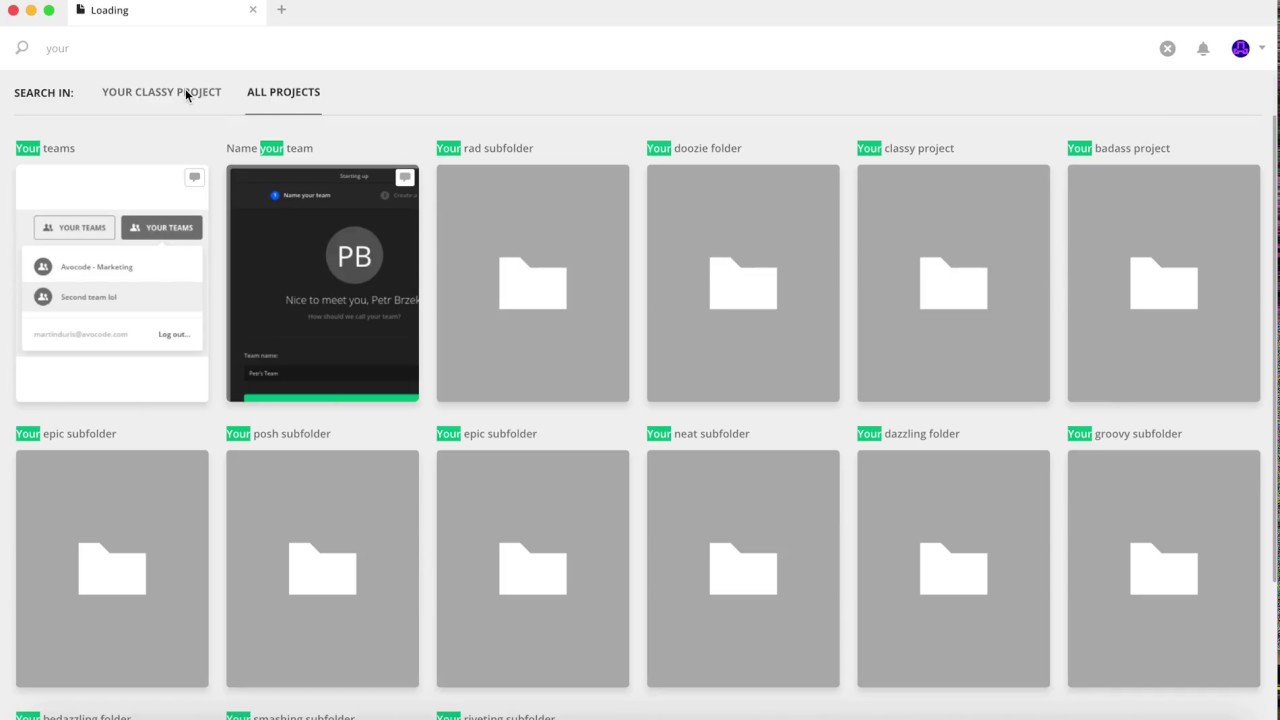Image resolution: width=1280 pixels, height=720 pixels.
Task: Clear the search with the X icon
Action: (1167, 49)
